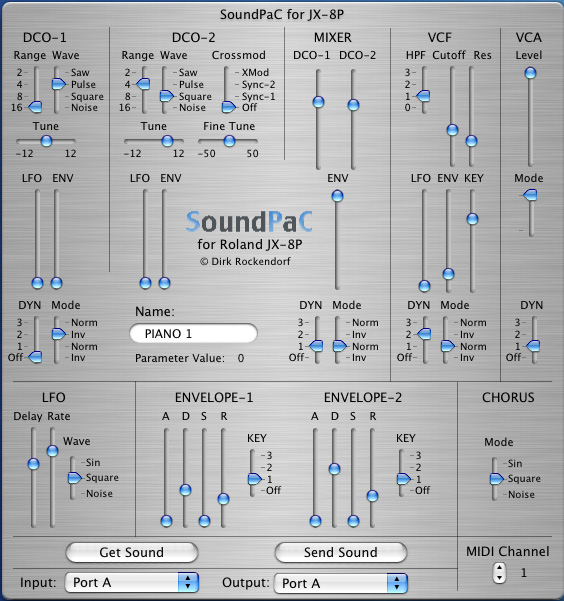Click the DCO-1 Tune slider knob
564x601 pixels.
pos(46,141)
